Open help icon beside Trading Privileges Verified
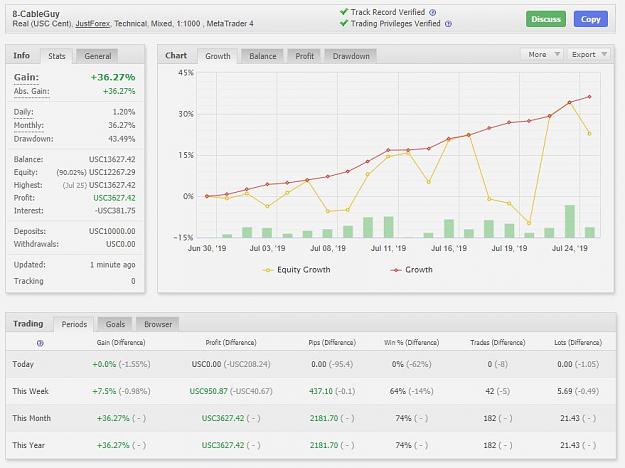The height and width of the screenshot is (468, 625). pyautogui.click(x=448, y=24)
